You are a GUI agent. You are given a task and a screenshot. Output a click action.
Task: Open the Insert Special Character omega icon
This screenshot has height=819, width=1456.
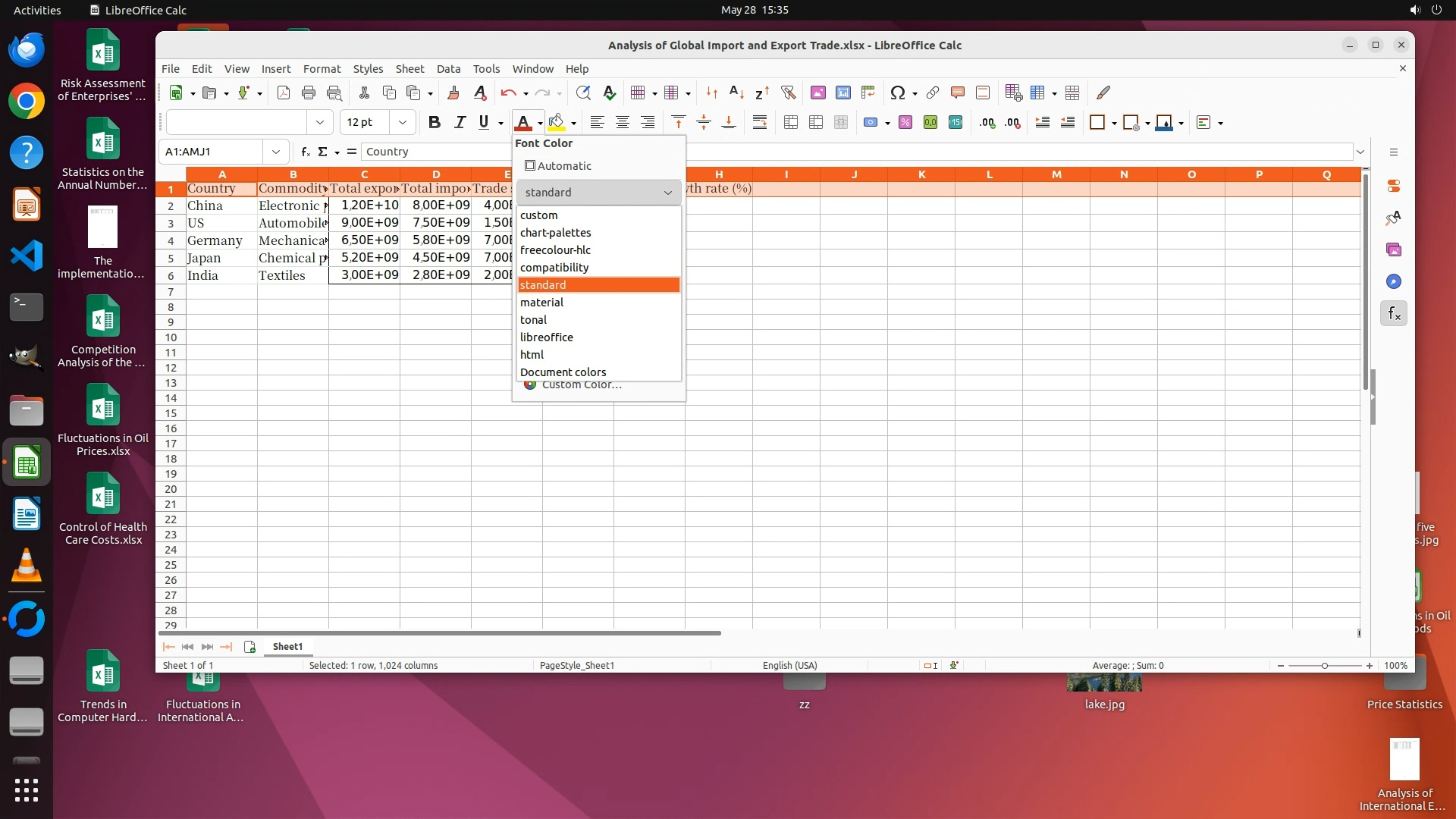click(x=898, y=93)
